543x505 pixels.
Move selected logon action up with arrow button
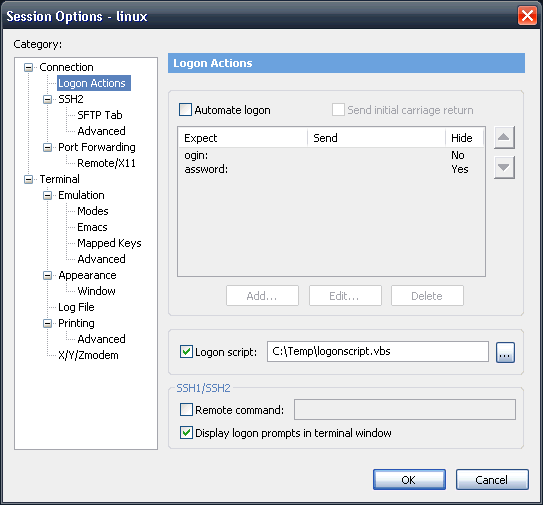pos(504,138)
